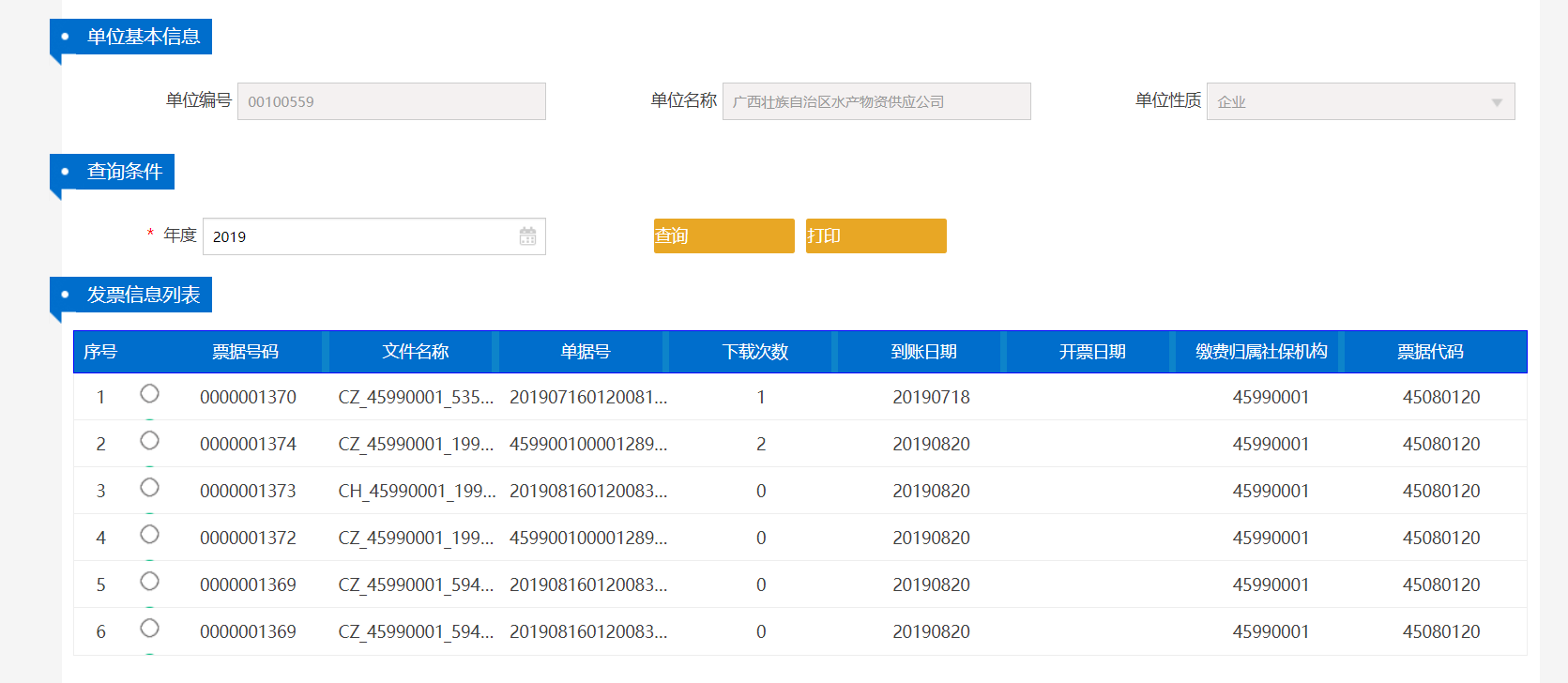The height and width of the screenshot is (683, 1568).
Task: Sort by 下载次数 column header
Action: click(754, 352)
